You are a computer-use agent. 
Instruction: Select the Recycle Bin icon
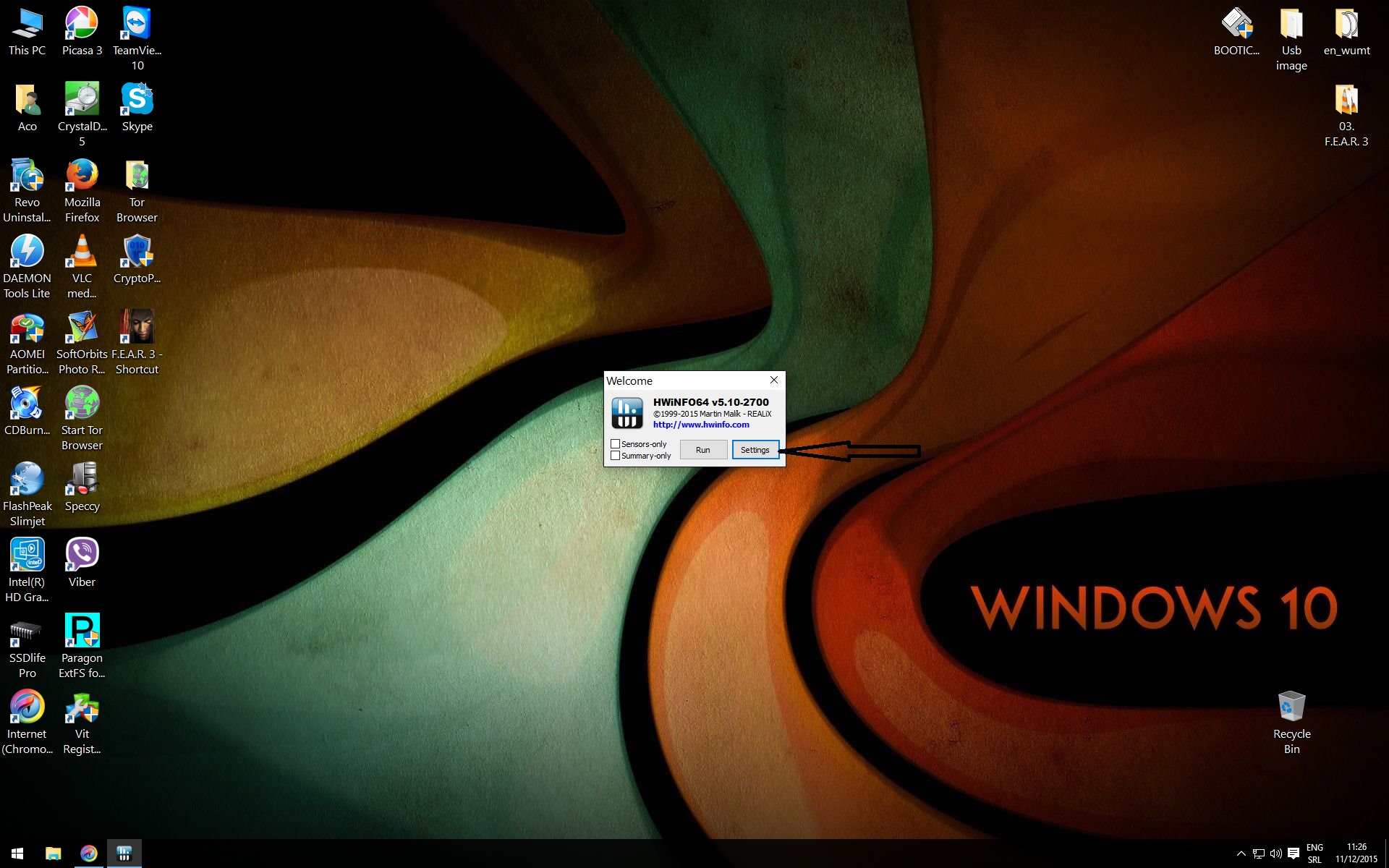pos(1291,708)
